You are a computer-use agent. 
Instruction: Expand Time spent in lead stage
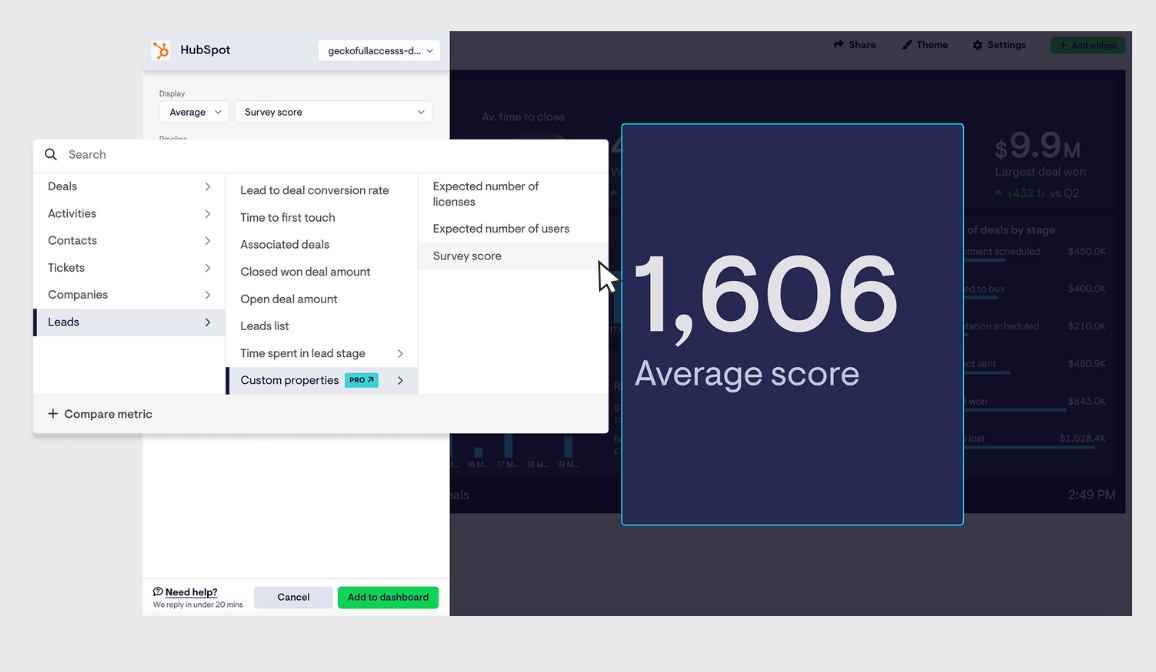click(321, 353)
